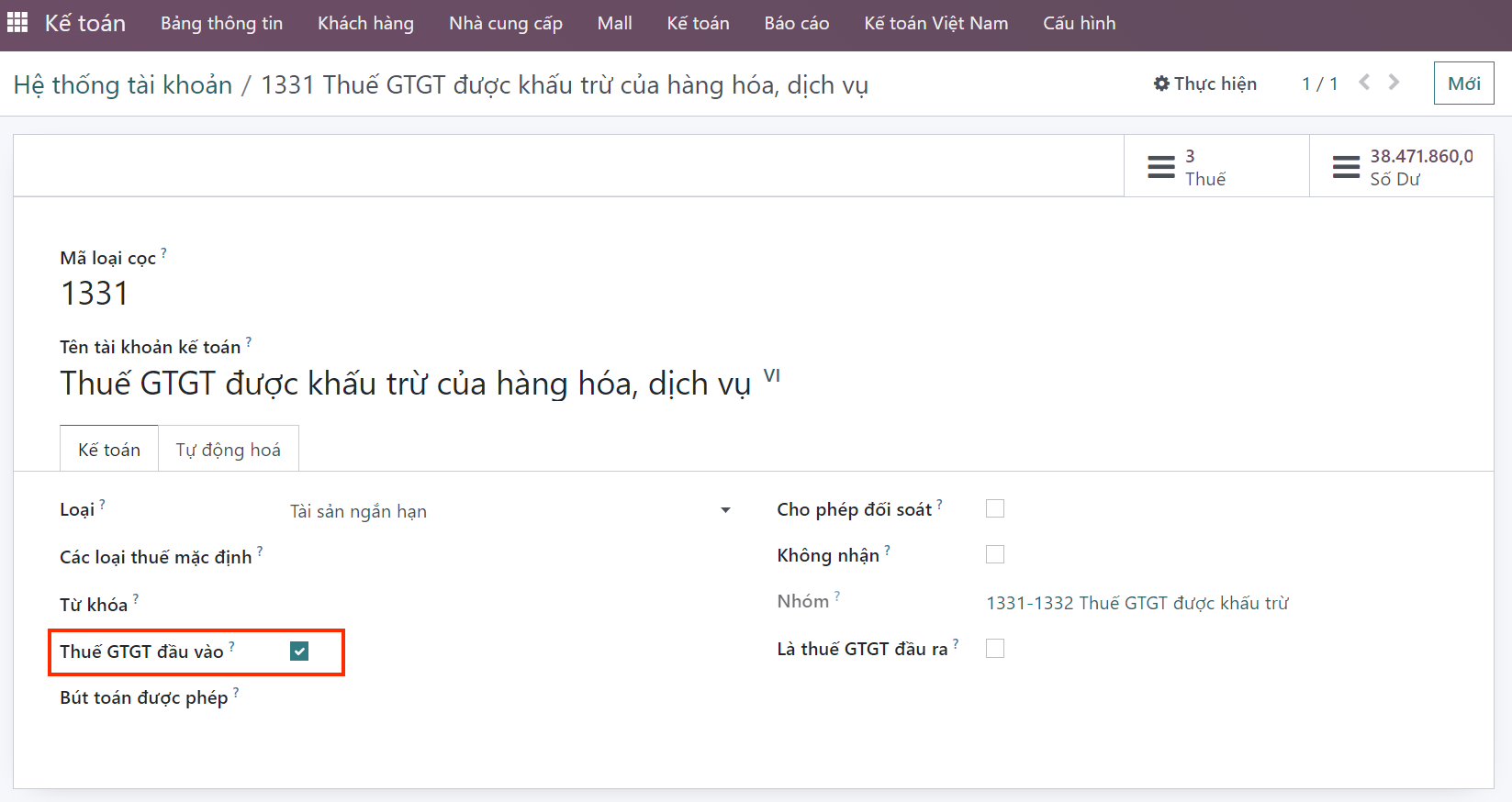Click the Từ khóa input field
The height and width of the screenshot is (802, 1512).
(x=510, y=606)
